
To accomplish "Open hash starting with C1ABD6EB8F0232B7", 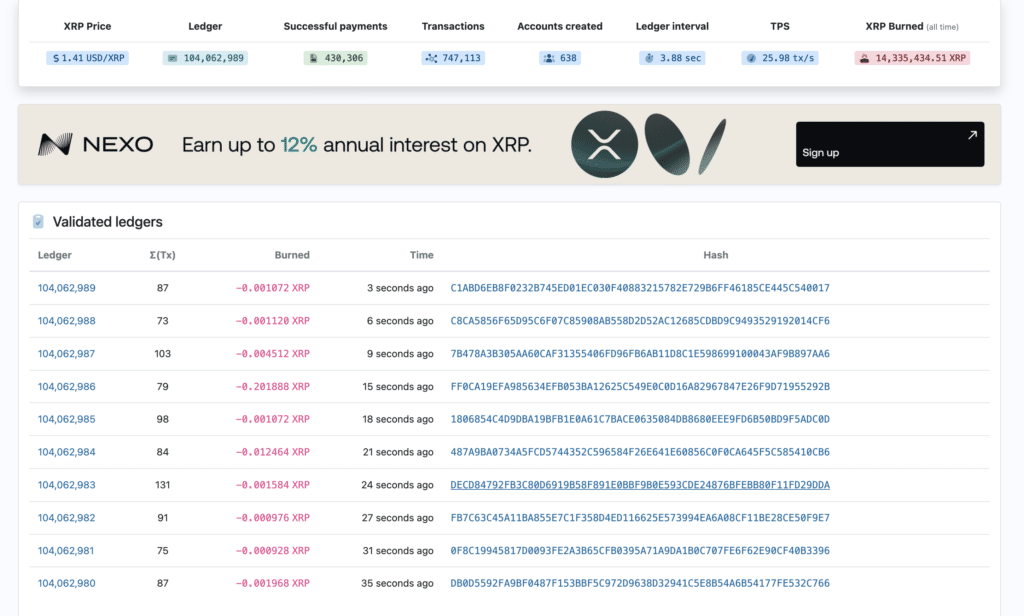I will (x=640, y=288).
